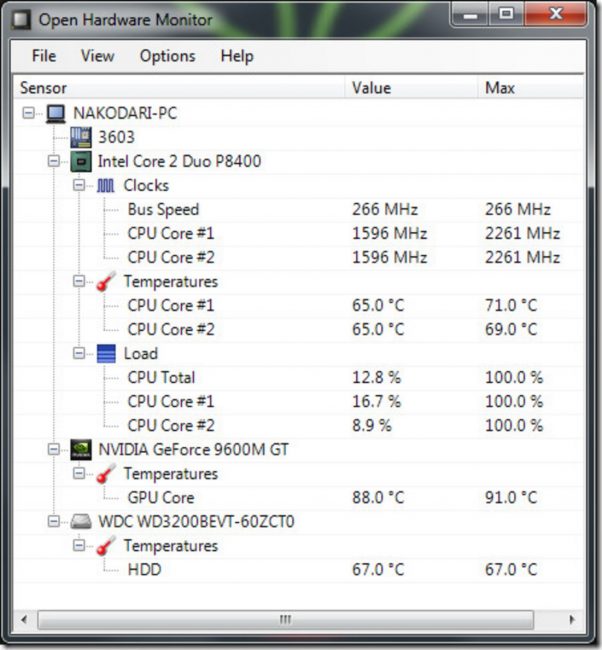
Task: Select the GPU Core temperature row
Action: (x=299, y=497)
